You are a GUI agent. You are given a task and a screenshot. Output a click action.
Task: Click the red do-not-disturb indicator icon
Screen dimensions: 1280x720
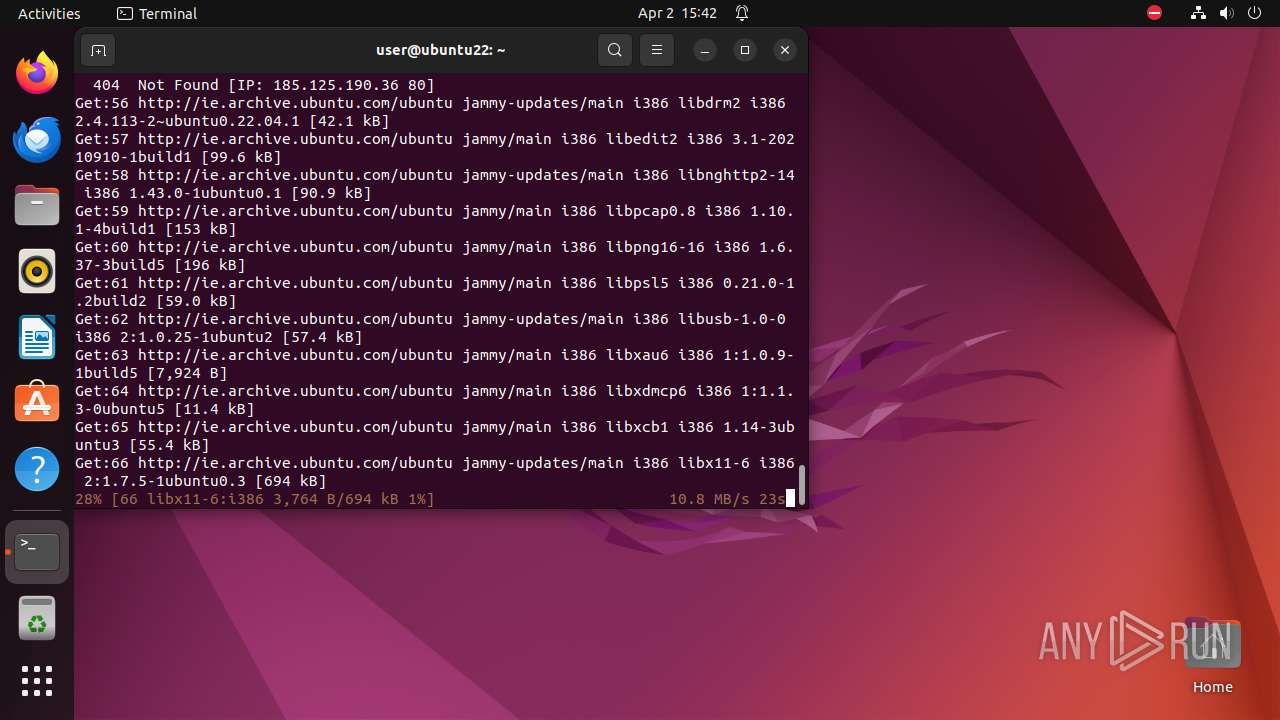[1154, 13]
